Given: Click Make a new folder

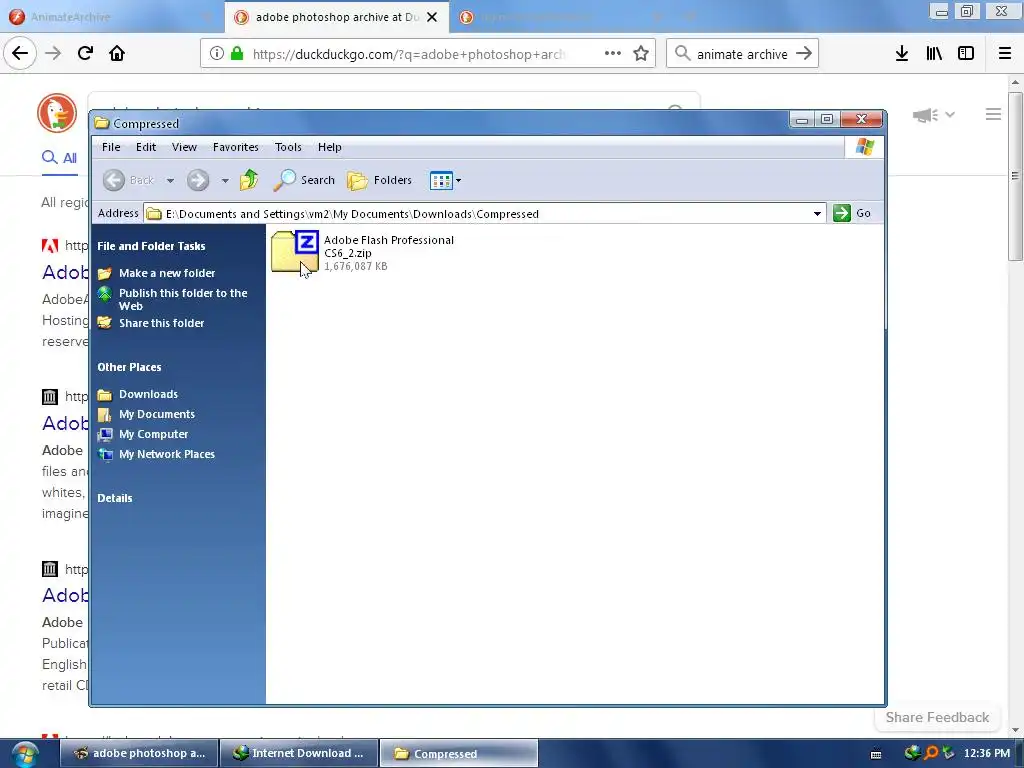Looking at the screenshot, I should pos(167,273).
